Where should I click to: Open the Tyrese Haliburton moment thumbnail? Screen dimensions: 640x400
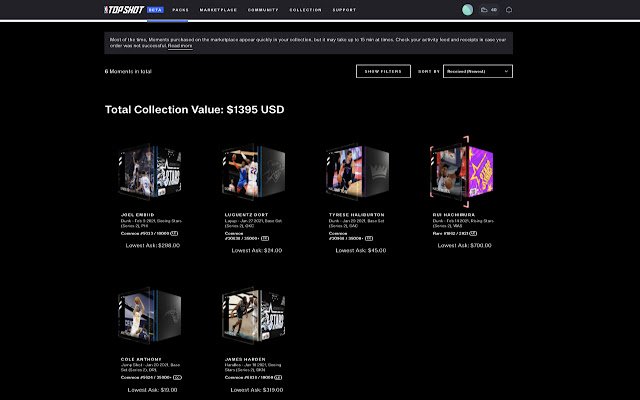pos(358,172)
